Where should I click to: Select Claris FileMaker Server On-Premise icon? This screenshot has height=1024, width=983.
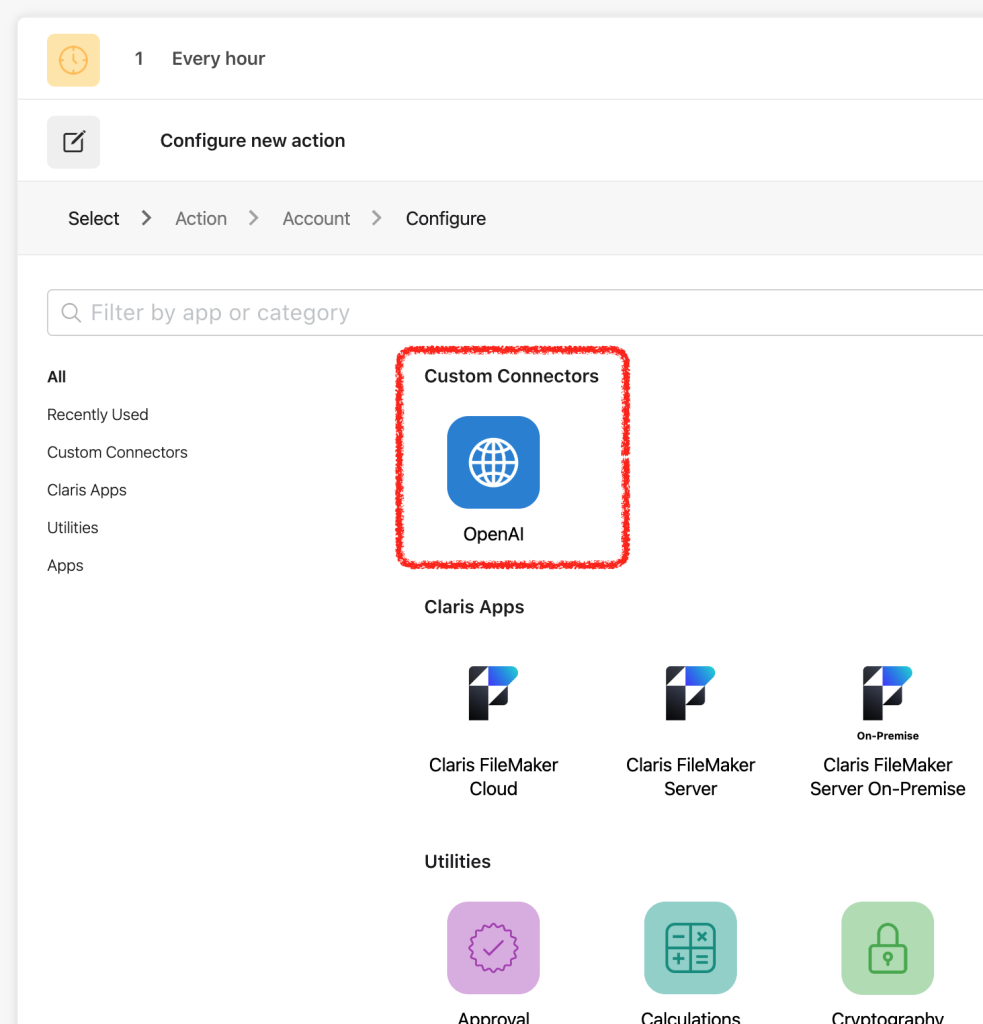tap(887, 693)
